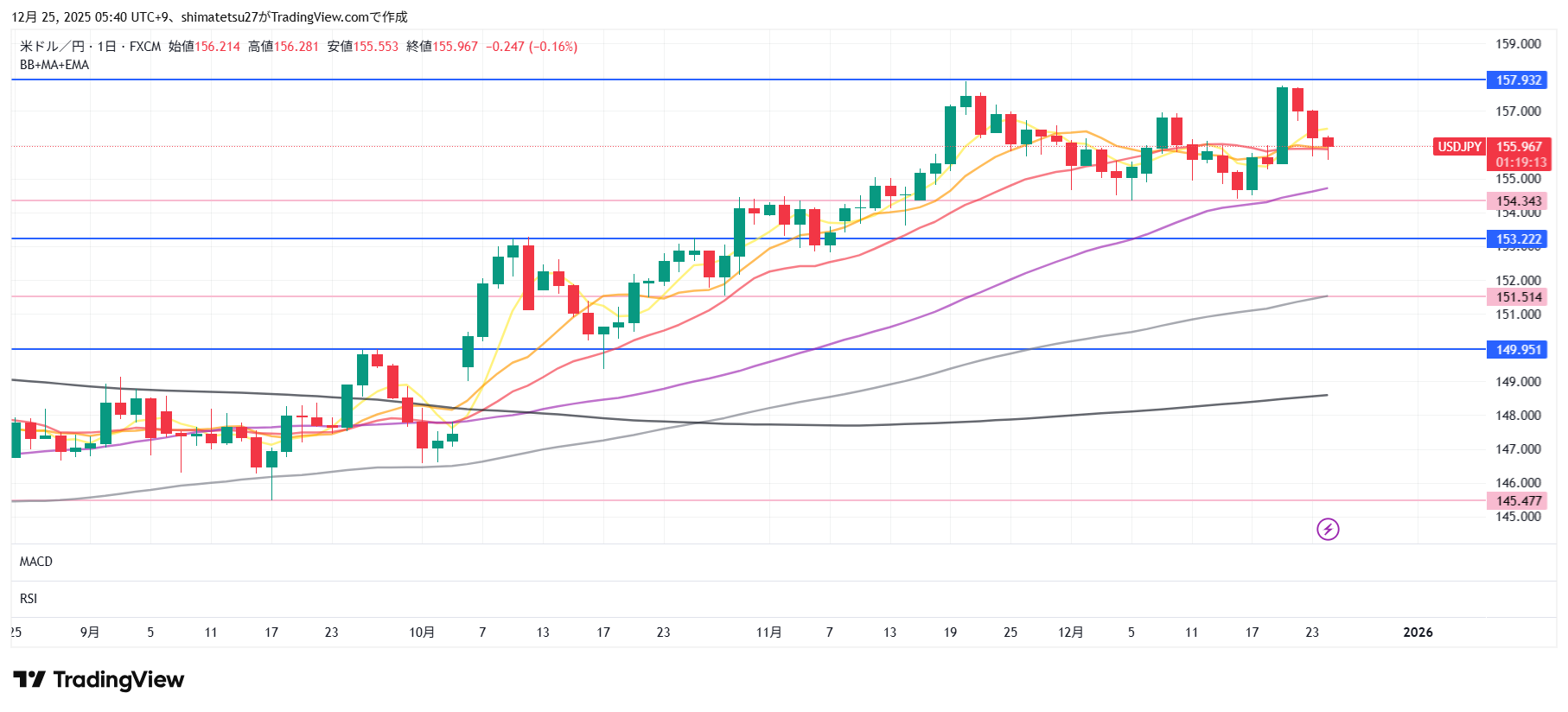Image resolution: width=1568 pixels, height=712 pixels.
Task: Select the blue 149.951 price level label
Action: 1518,350
